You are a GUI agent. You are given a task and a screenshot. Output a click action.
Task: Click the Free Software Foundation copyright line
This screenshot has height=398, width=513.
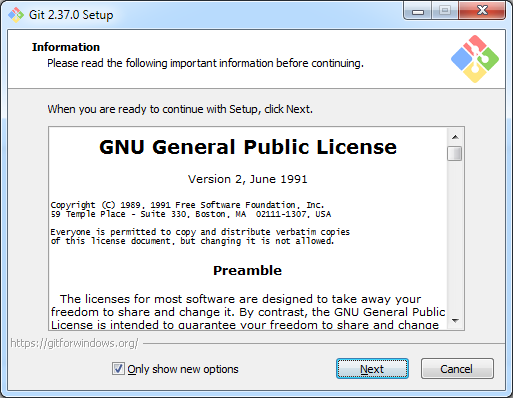(187, 205)
